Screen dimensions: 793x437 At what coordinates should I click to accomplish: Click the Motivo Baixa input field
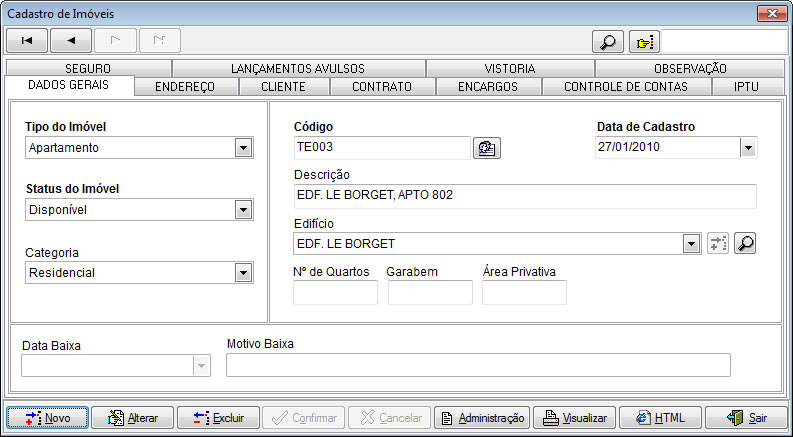[478, 365]
